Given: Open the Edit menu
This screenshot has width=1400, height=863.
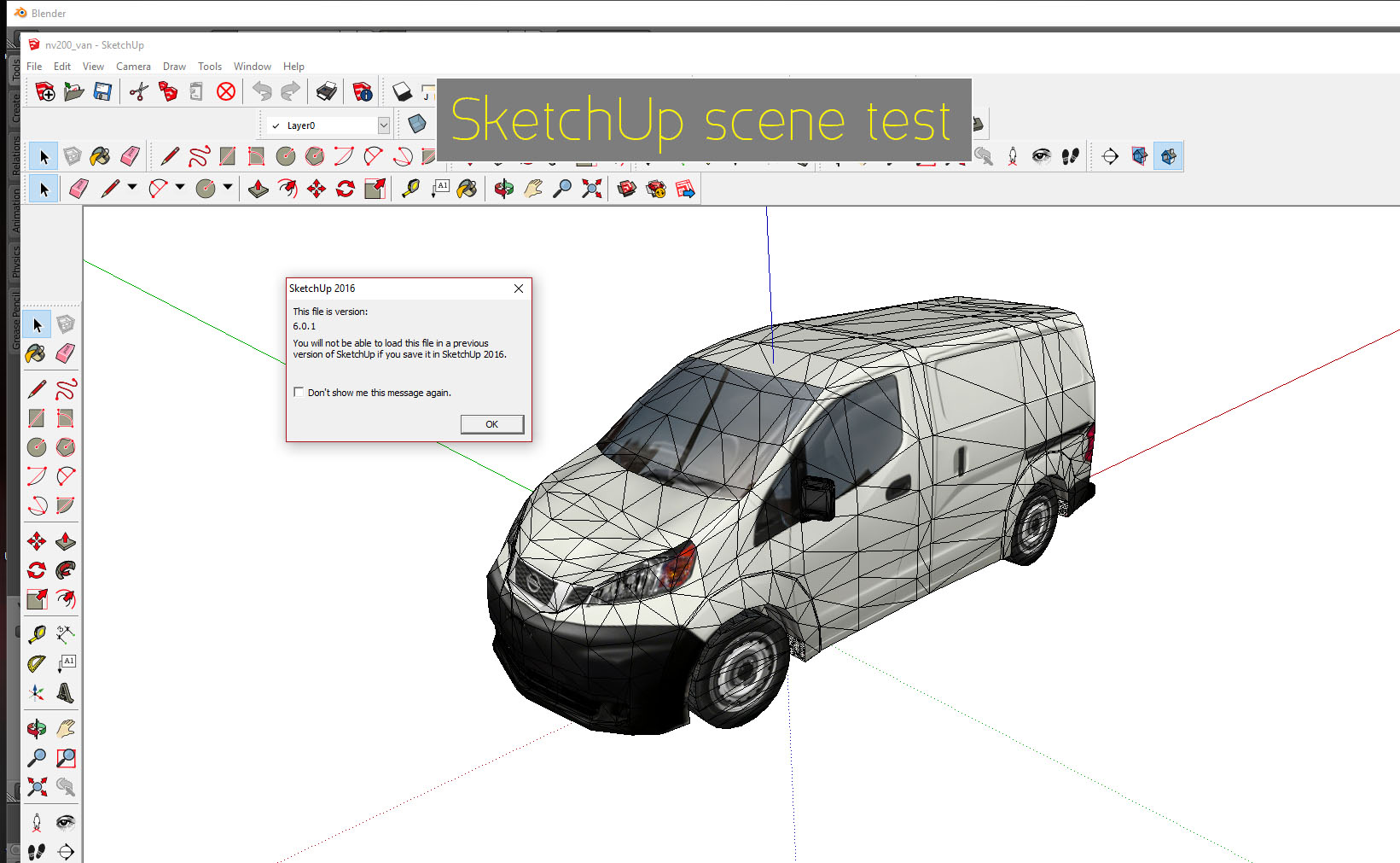Looking at the screenshot, I should tap(62, 67).
